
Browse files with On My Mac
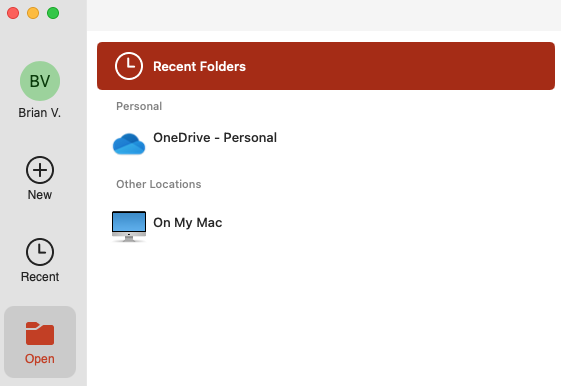pos(187,223)
